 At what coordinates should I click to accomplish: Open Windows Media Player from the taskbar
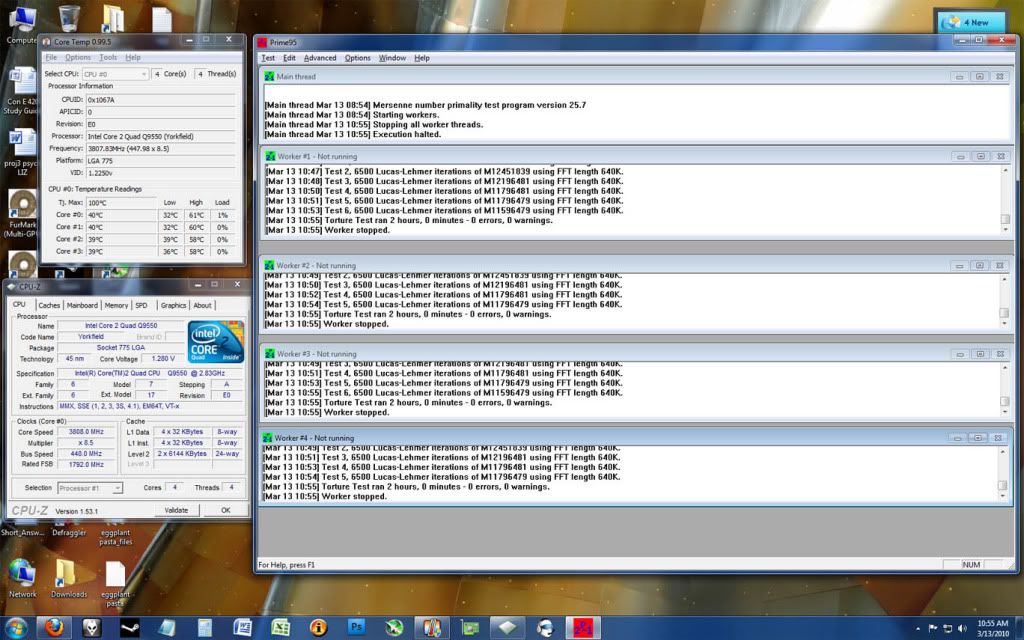pos(545,627)
